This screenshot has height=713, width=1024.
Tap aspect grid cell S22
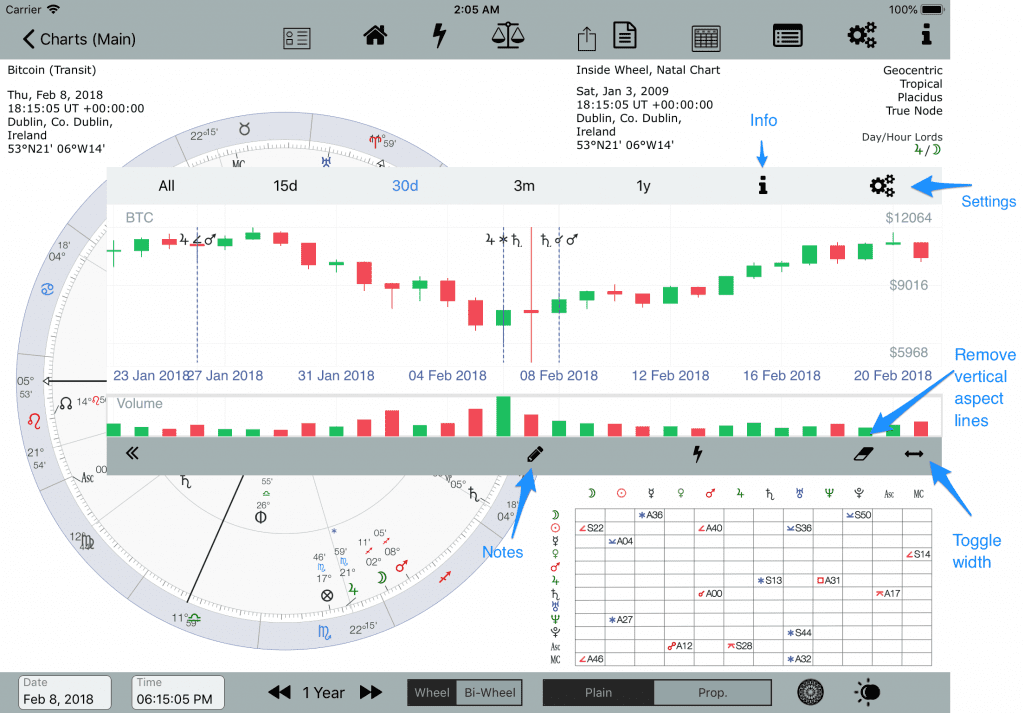pos(590,528)
